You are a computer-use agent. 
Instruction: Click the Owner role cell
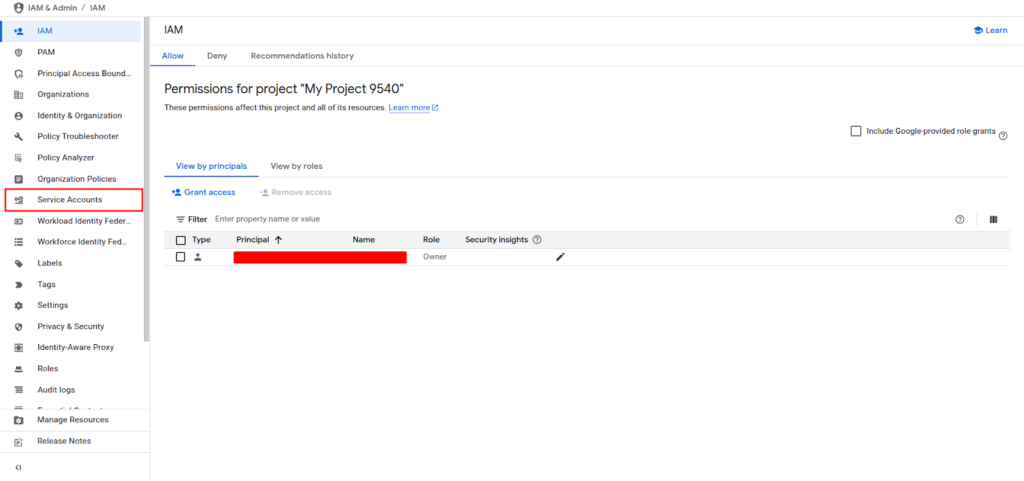434,257
